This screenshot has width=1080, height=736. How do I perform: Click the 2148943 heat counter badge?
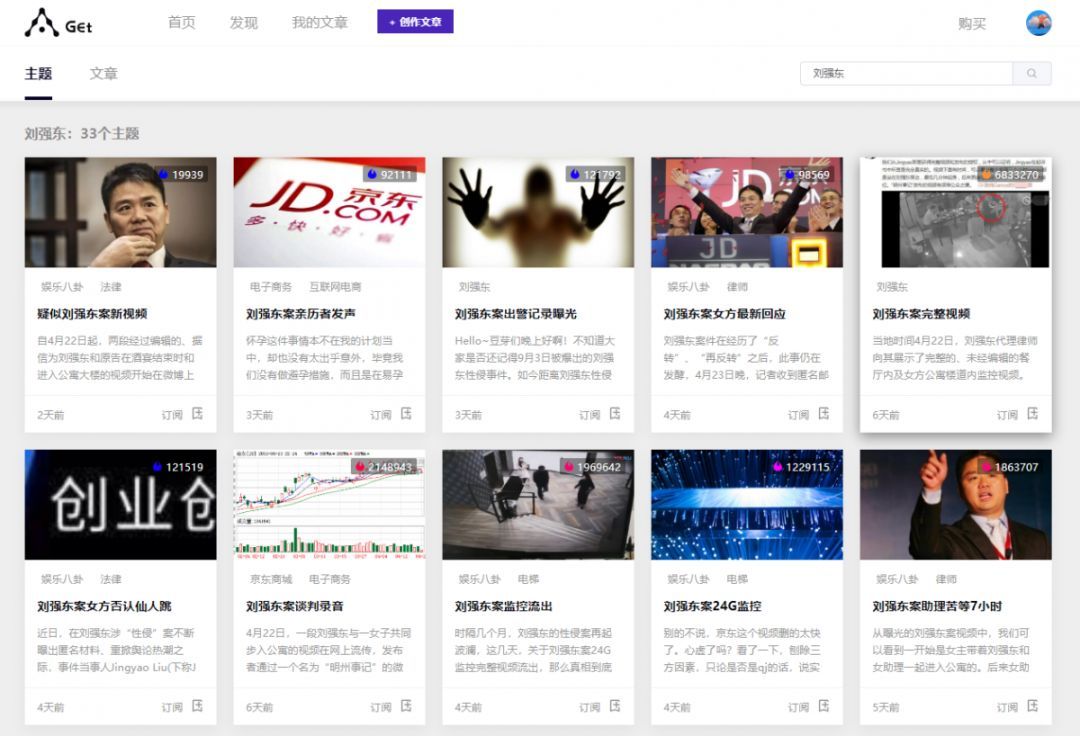(x=384, y=467)
